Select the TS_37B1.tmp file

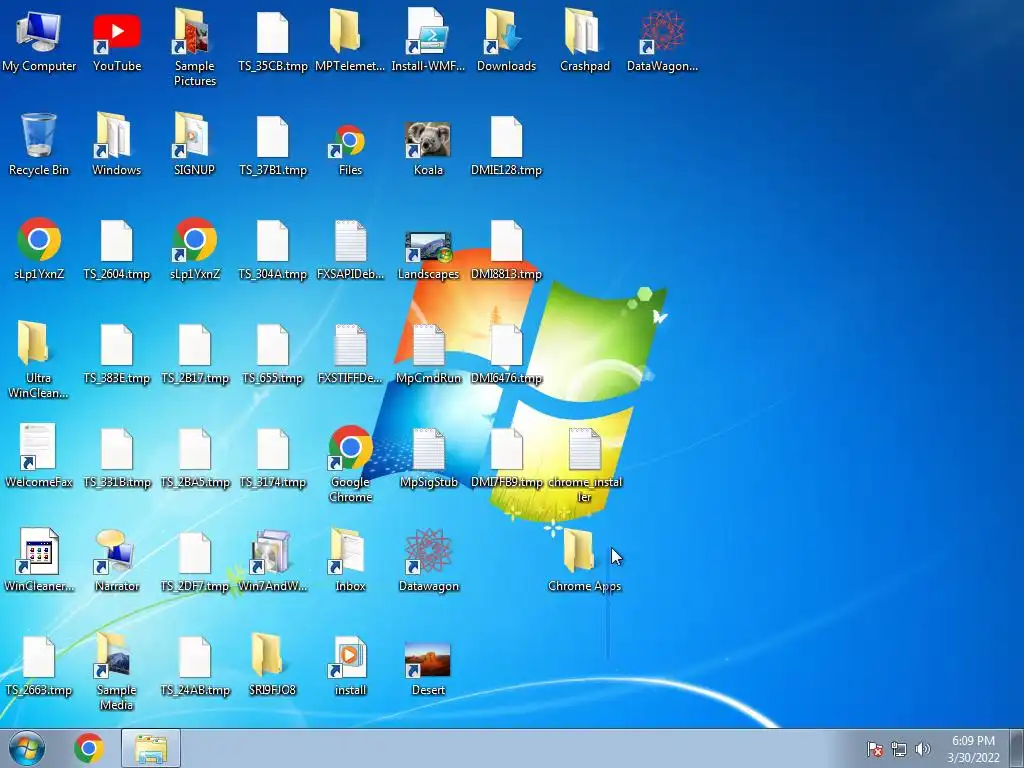click(272, 136)
